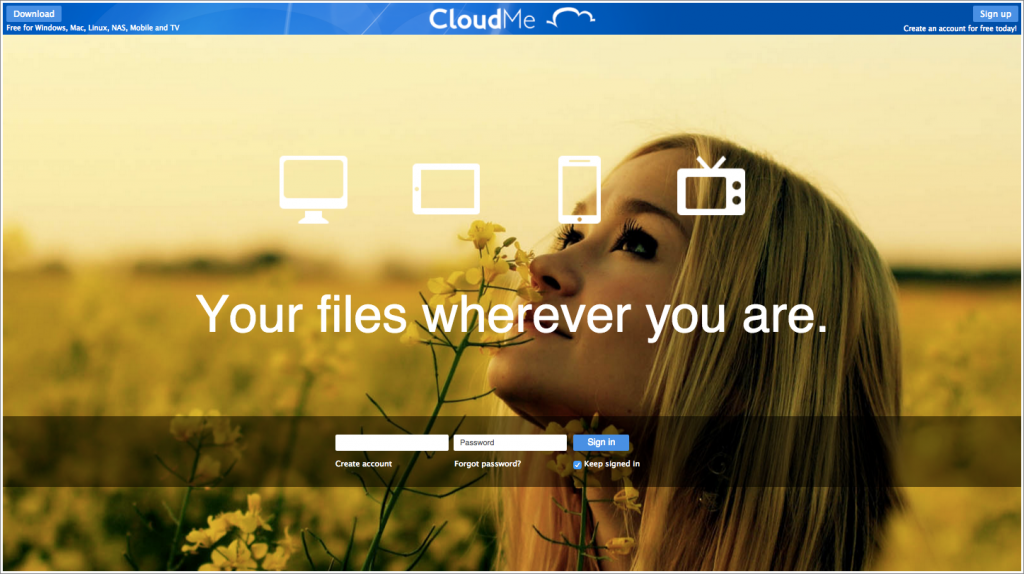Screen dimensions: 1024x574
Task: Click the Sign up button
Action: click(x=995, y=14)
